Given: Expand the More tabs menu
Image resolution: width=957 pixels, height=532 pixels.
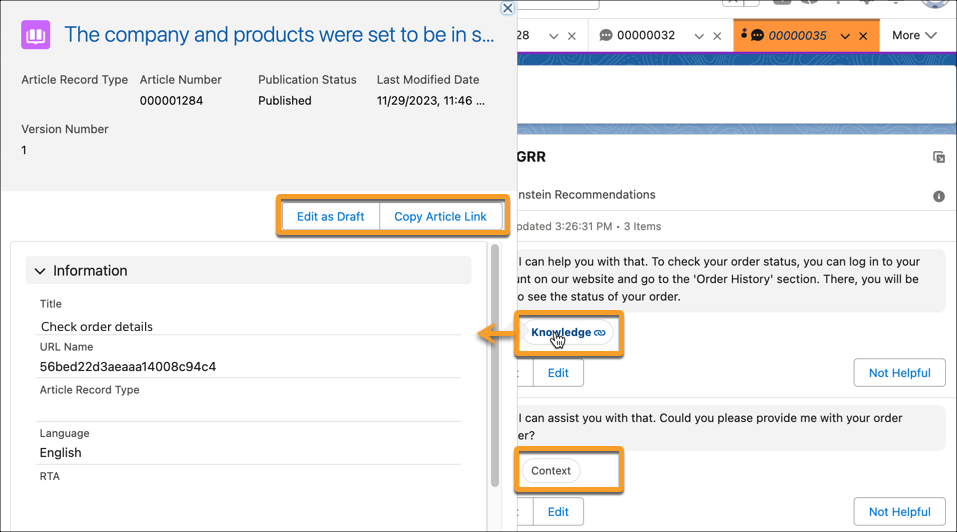Looking at the screenshot, I should point(914,35).
